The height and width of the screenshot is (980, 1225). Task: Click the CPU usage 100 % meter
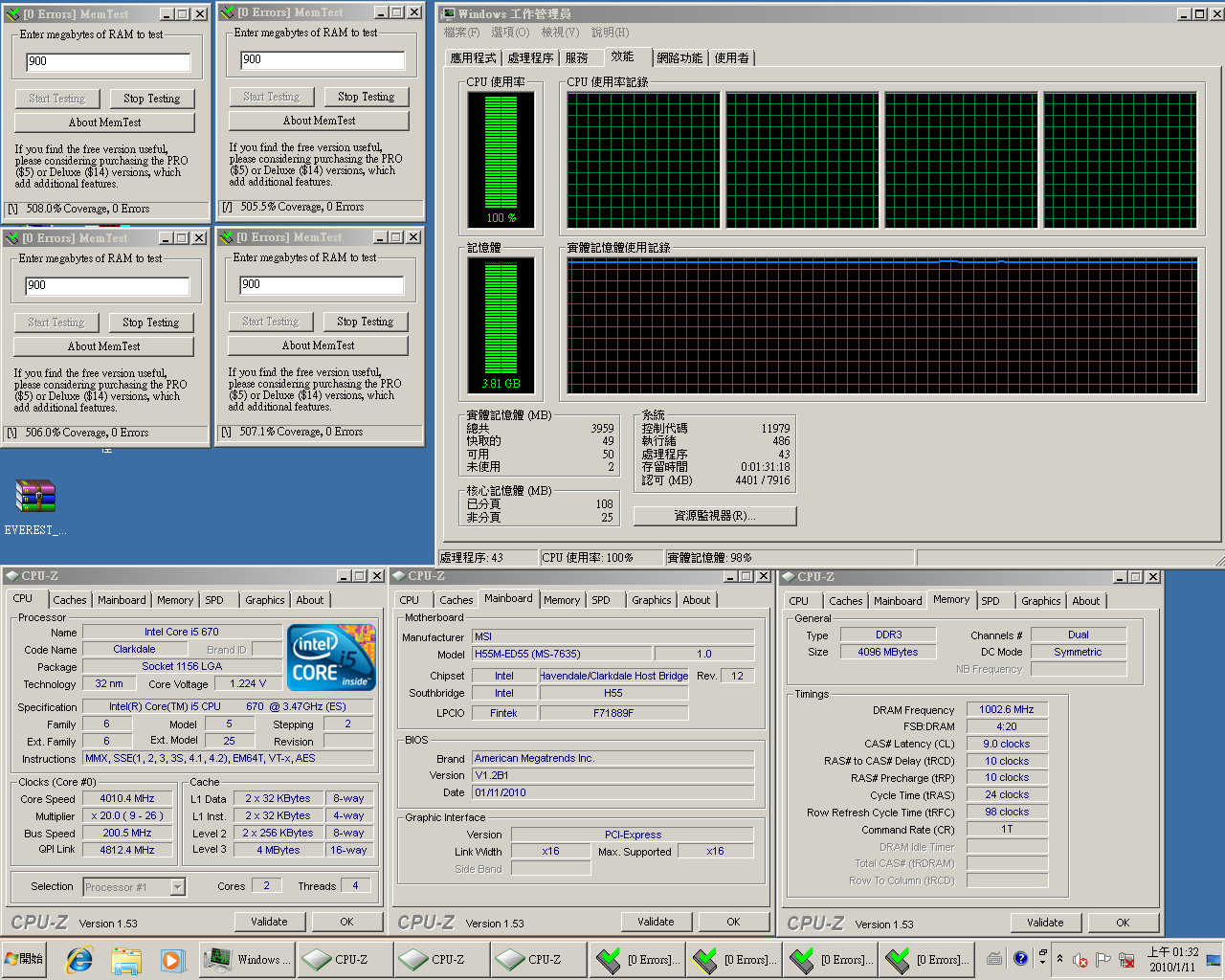501,160
